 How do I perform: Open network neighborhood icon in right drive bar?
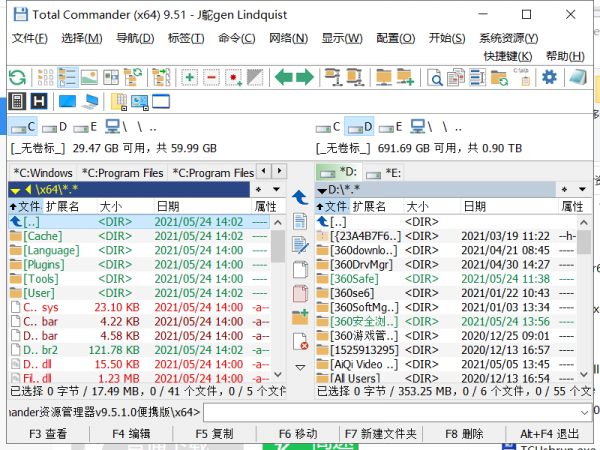[x=421, y=127]
